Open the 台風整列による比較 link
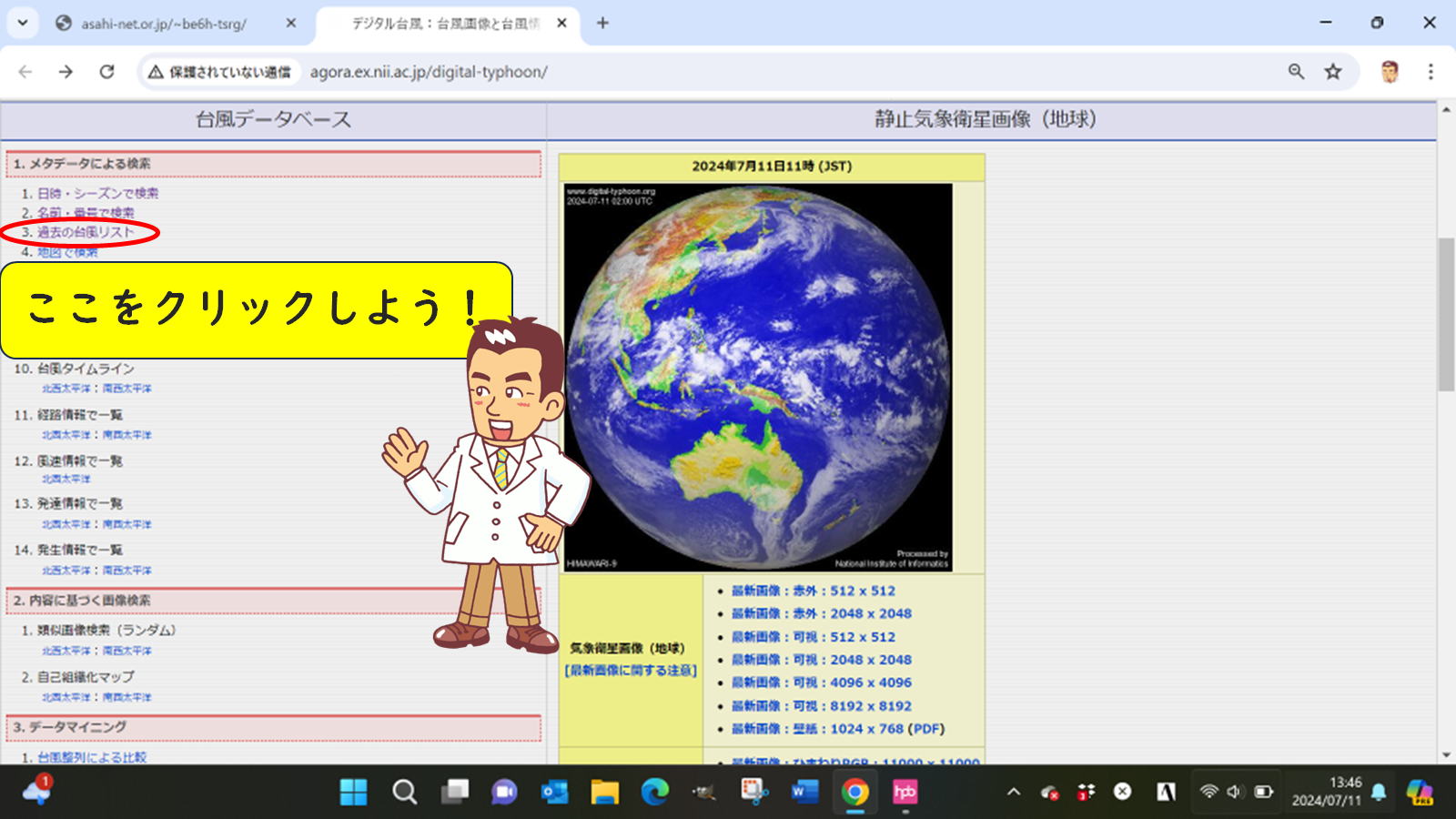 pyautogui.click(x=92, y=757)
